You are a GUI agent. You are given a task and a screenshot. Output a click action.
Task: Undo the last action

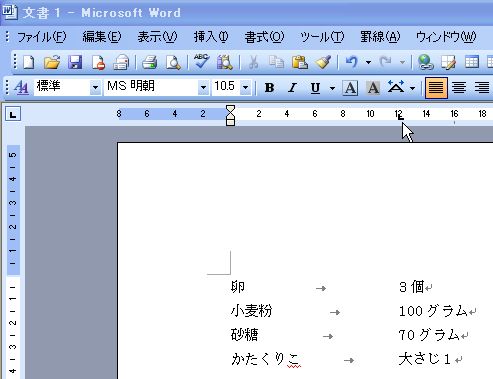point(352,62)
